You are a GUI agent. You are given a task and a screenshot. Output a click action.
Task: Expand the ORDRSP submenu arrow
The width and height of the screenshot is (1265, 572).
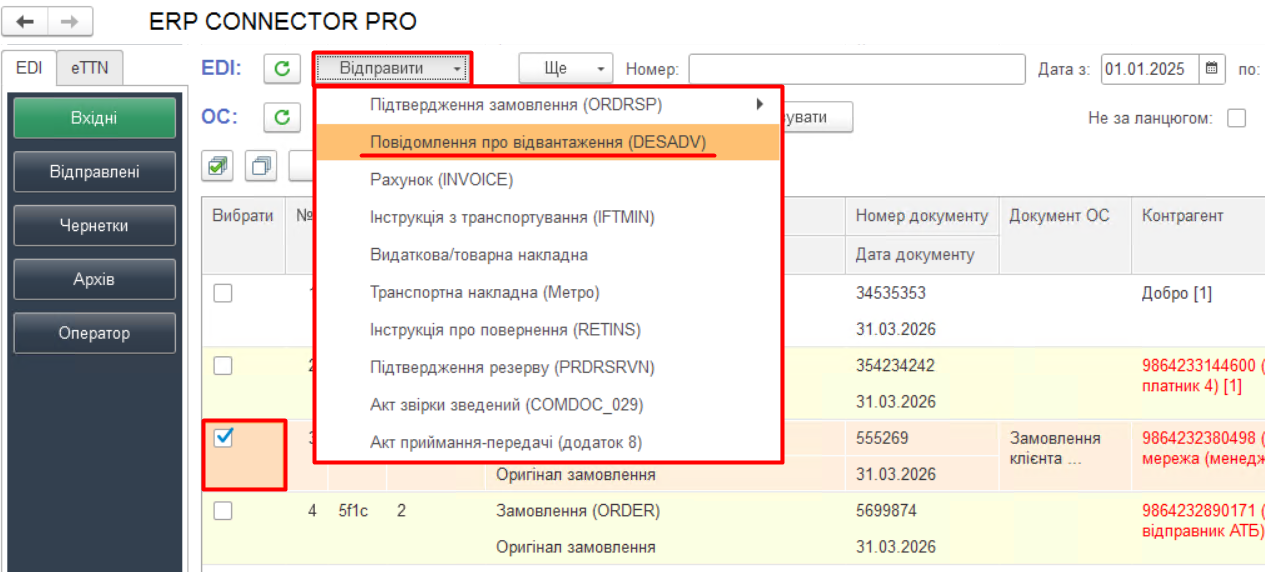tap(759, 104)
